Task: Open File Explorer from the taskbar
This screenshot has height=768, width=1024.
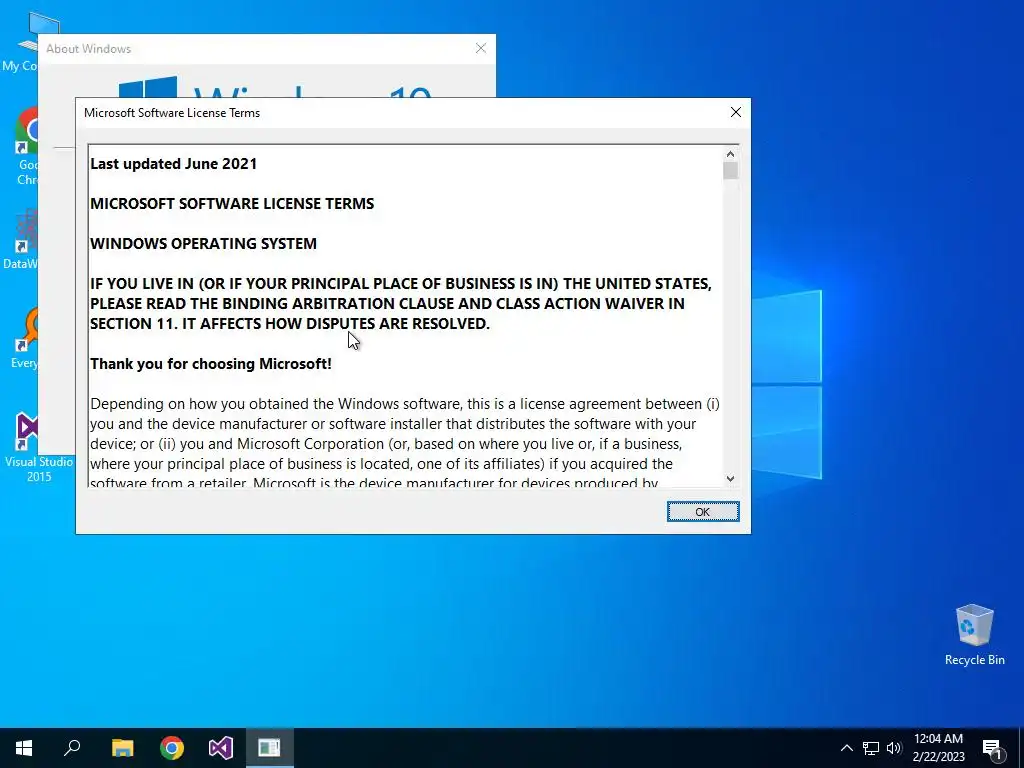Action: [x=122, y=748]
